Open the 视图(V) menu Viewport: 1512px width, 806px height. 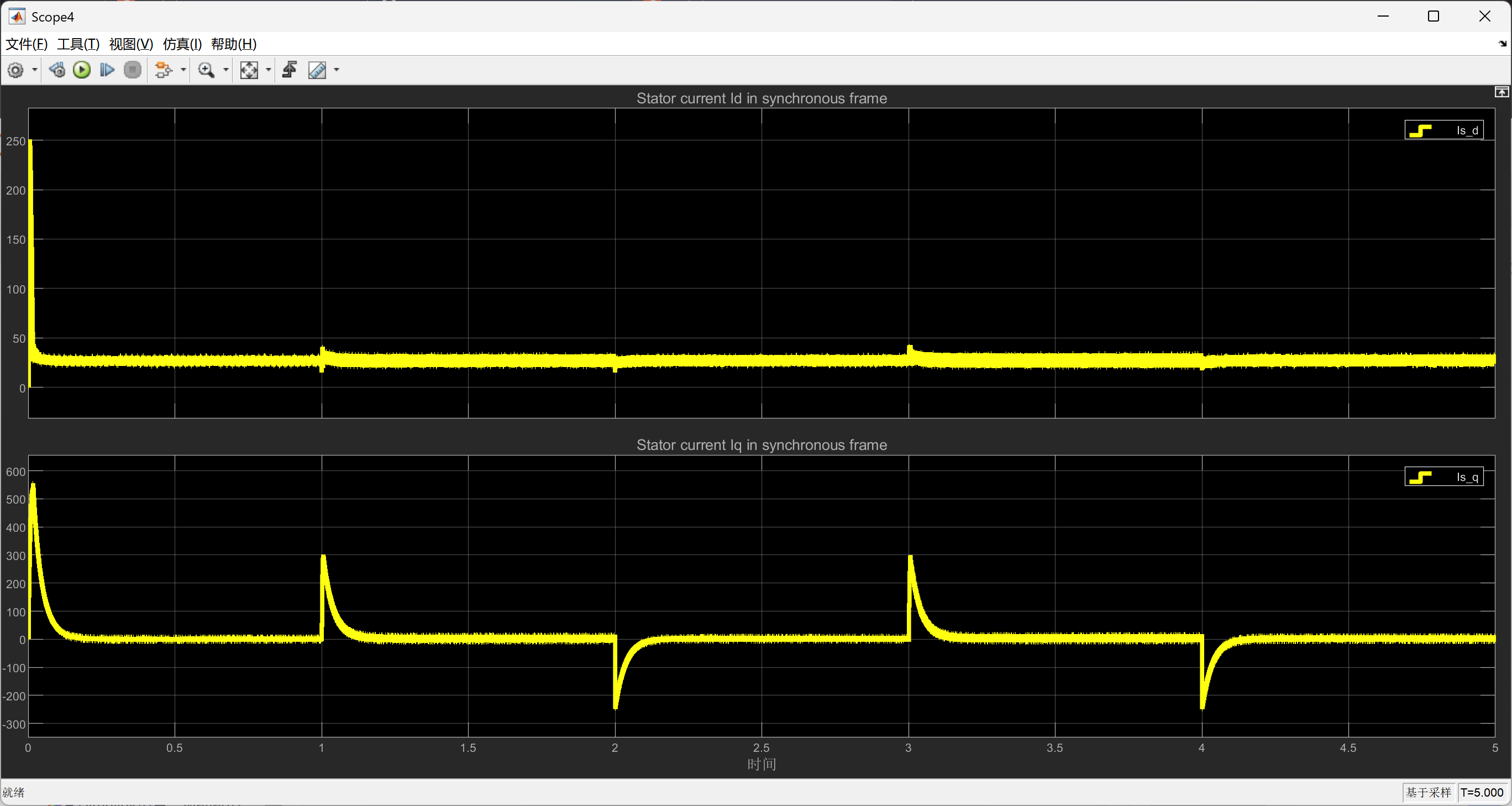(131, 44)
